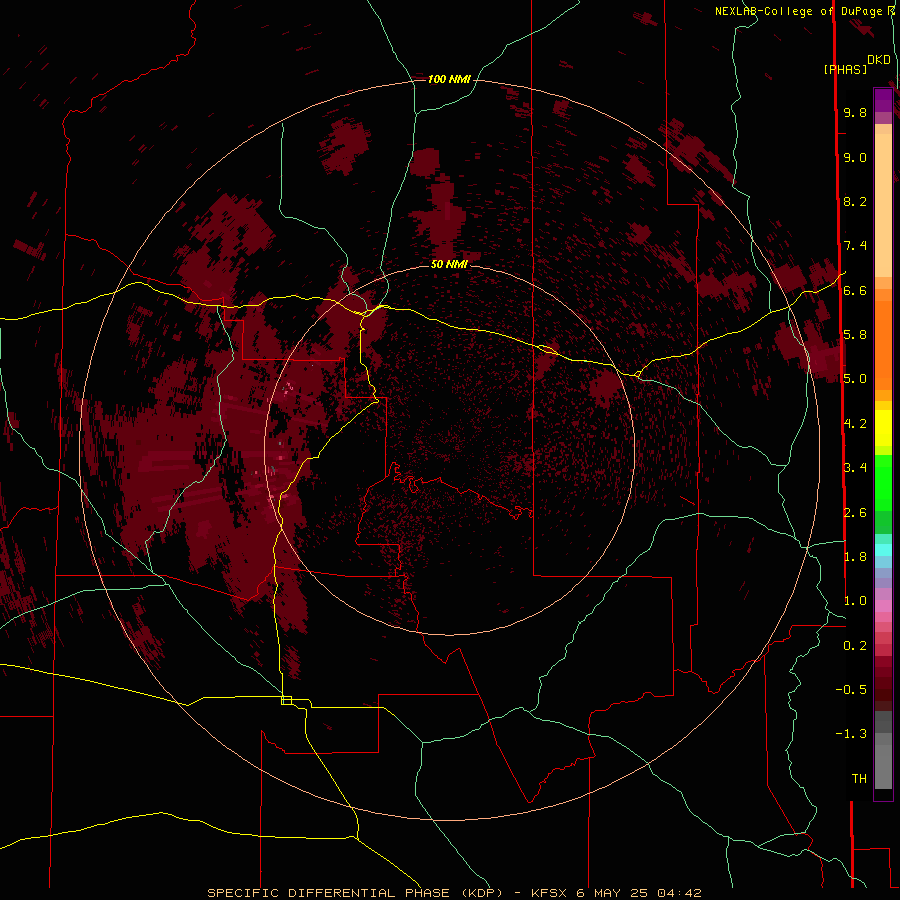The image size is (900, 900).
Task: Click the orange band of the color scale
Action: tap(883, 346)
